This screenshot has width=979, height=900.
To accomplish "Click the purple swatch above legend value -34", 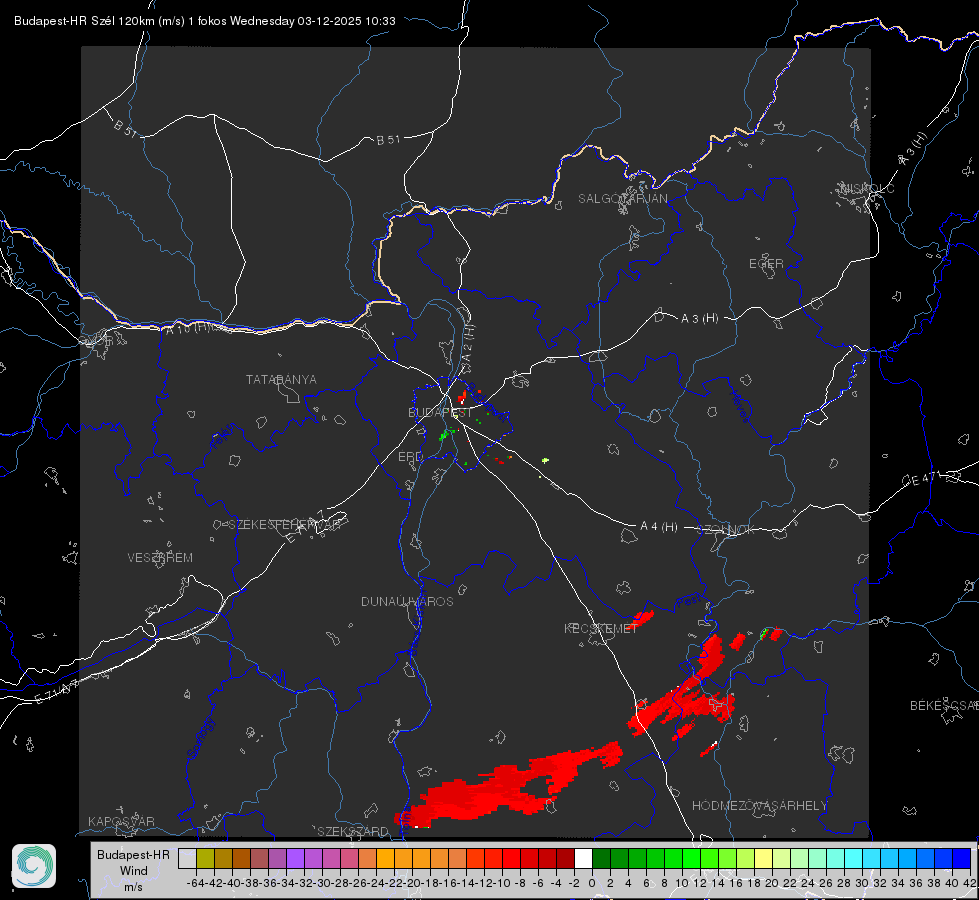I will [x=295, y=858].
